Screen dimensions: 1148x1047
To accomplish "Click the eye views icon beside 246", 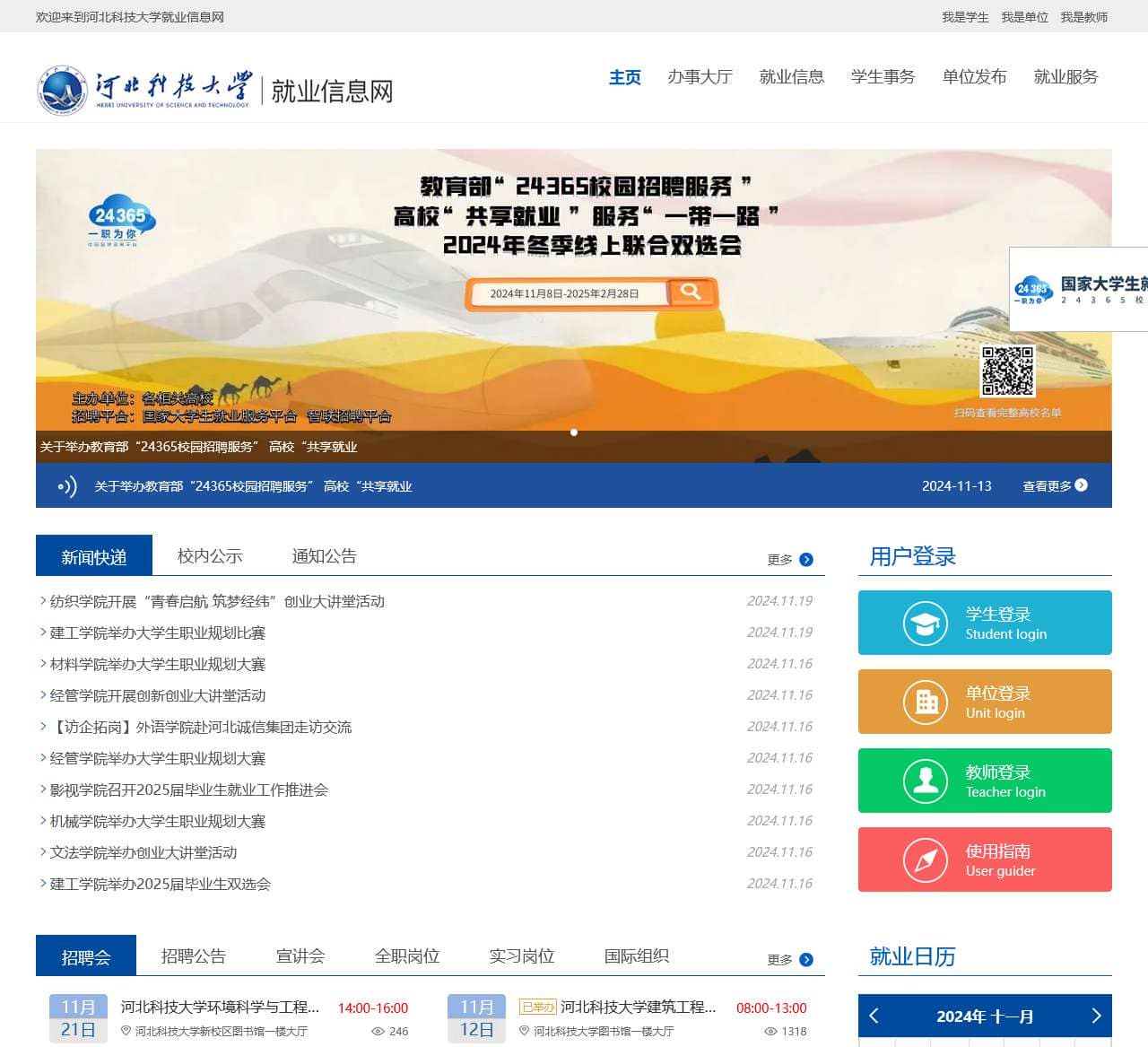I will (378, 1032).
